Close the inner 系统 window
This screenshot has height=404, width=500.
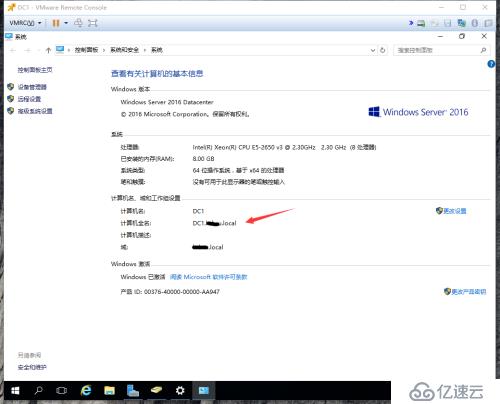(484, 36)
